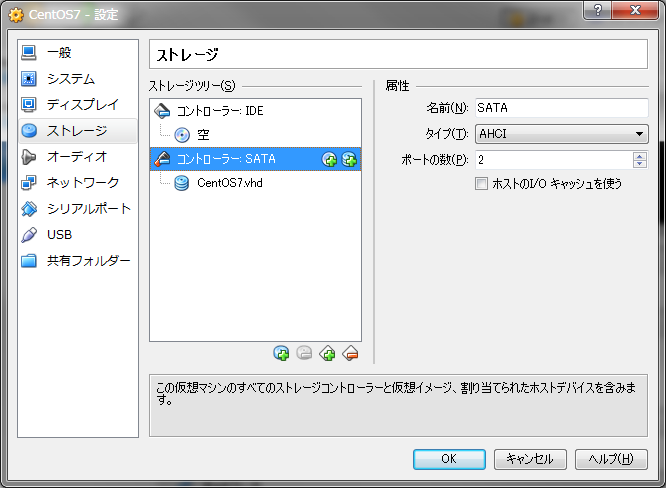
Task: Click the monitor icon next to 一般
Action: point(29,53)
